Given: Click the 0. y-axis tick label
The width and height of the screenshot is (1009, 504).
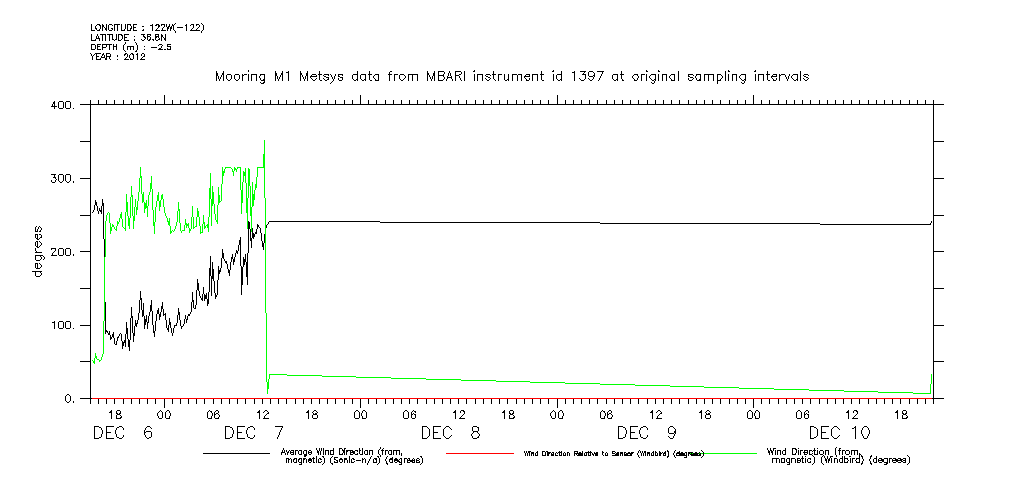Looking at the screenshot, I should 69,398.
